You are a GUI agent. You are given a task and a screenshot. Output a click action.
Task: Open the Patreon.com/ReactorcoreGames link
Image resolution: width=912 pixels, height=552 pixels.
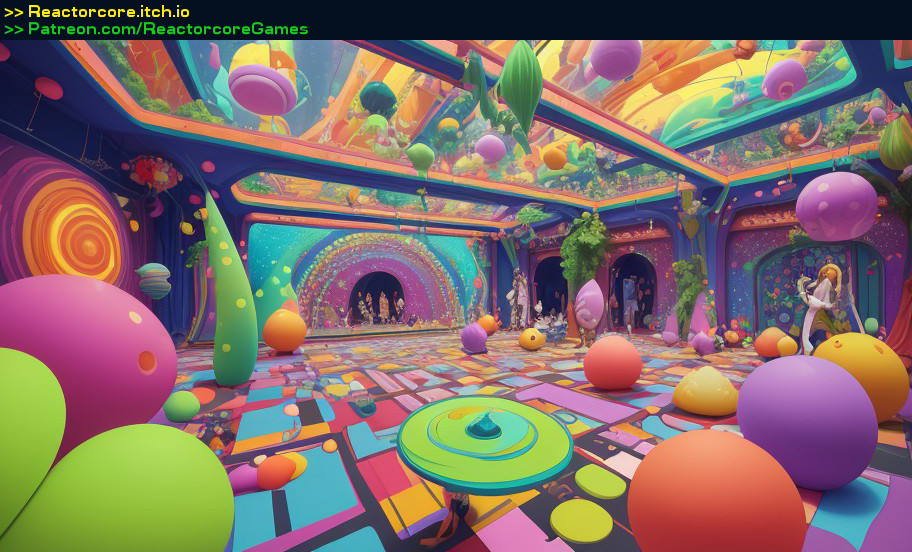point(168,29)
